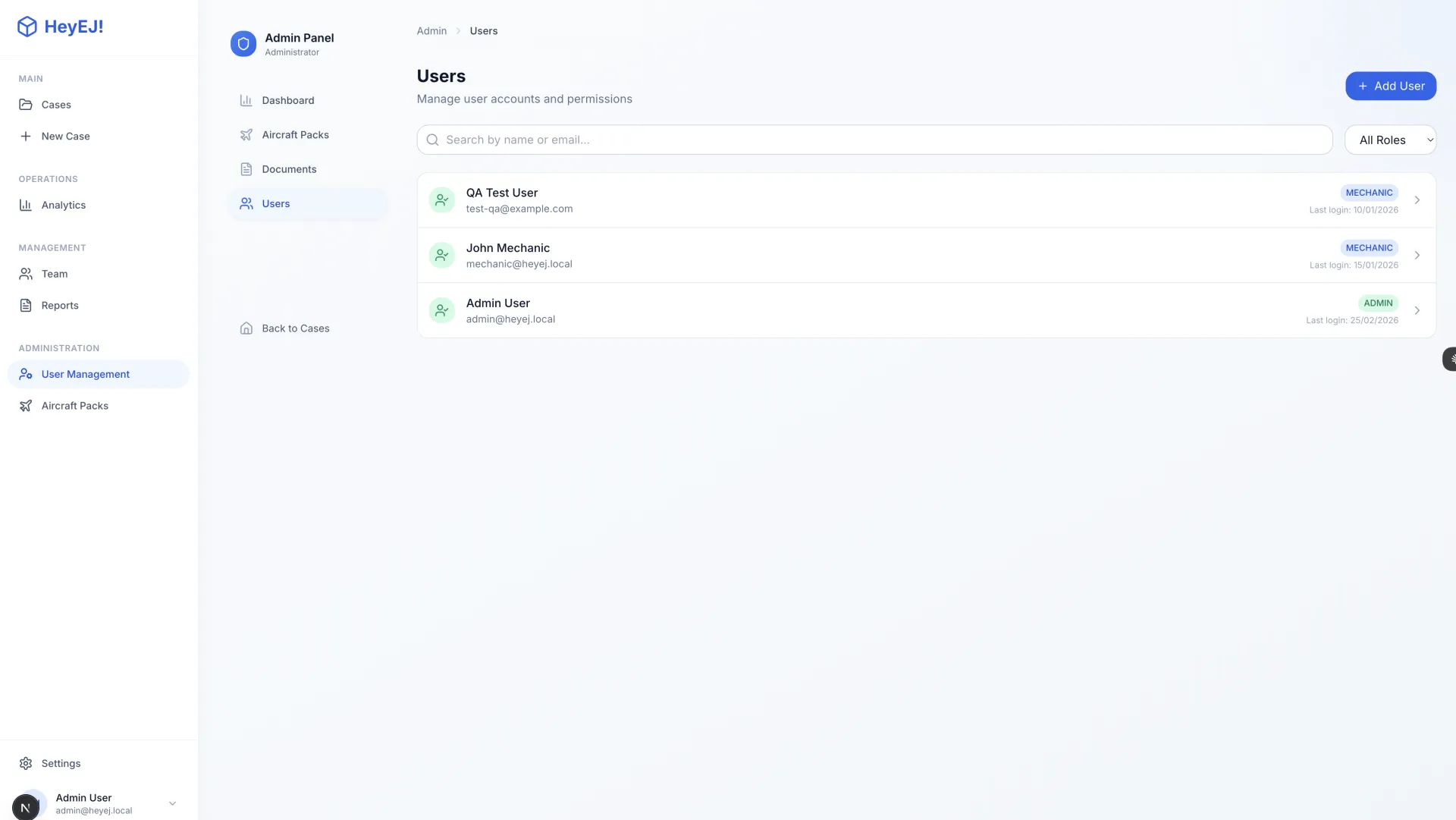1456x820 pixels.
Task: Open Analytics from the bar chart icon
Action: (x=26, y=205)
